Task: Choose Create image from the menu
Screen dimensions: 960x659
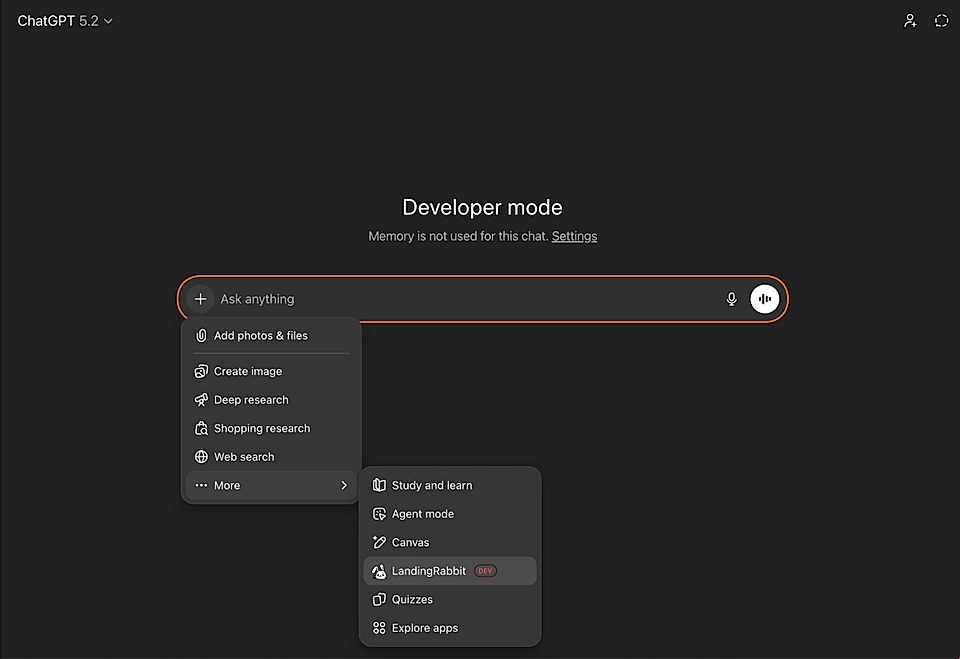Action: (247, 371)
